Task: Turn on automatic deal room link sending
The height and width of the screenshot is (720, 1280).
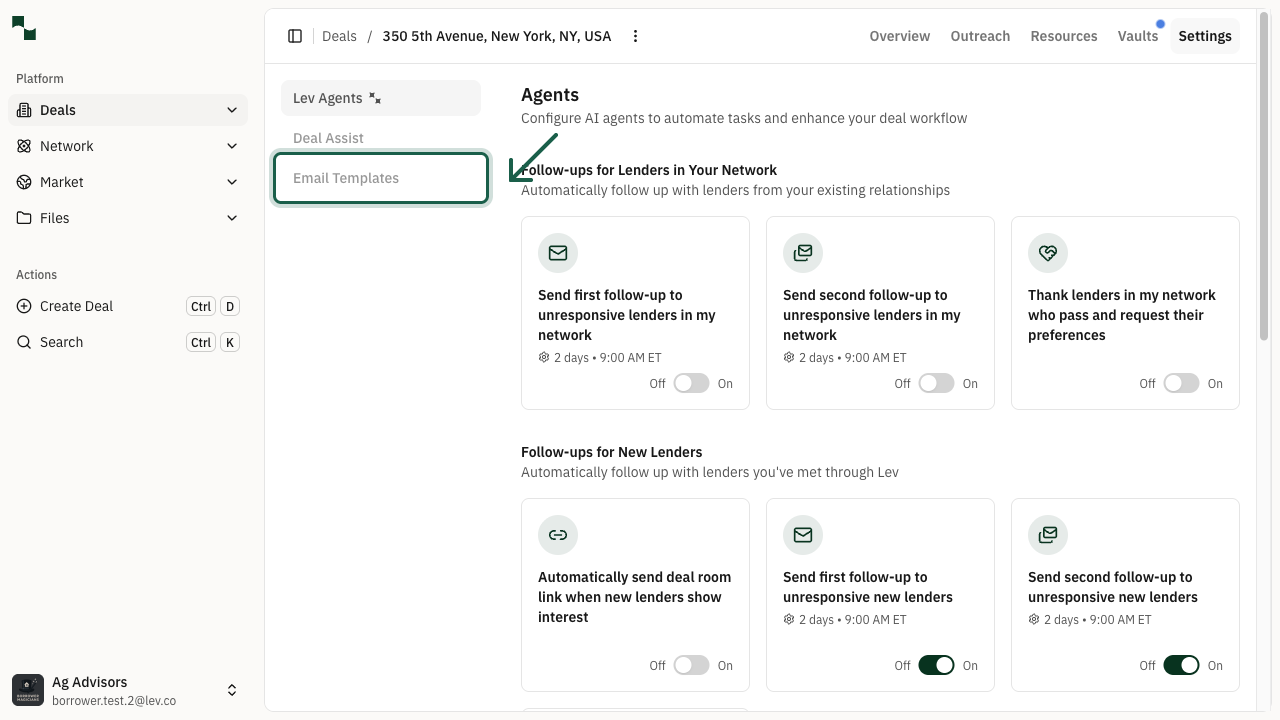Action: [690, 665]
